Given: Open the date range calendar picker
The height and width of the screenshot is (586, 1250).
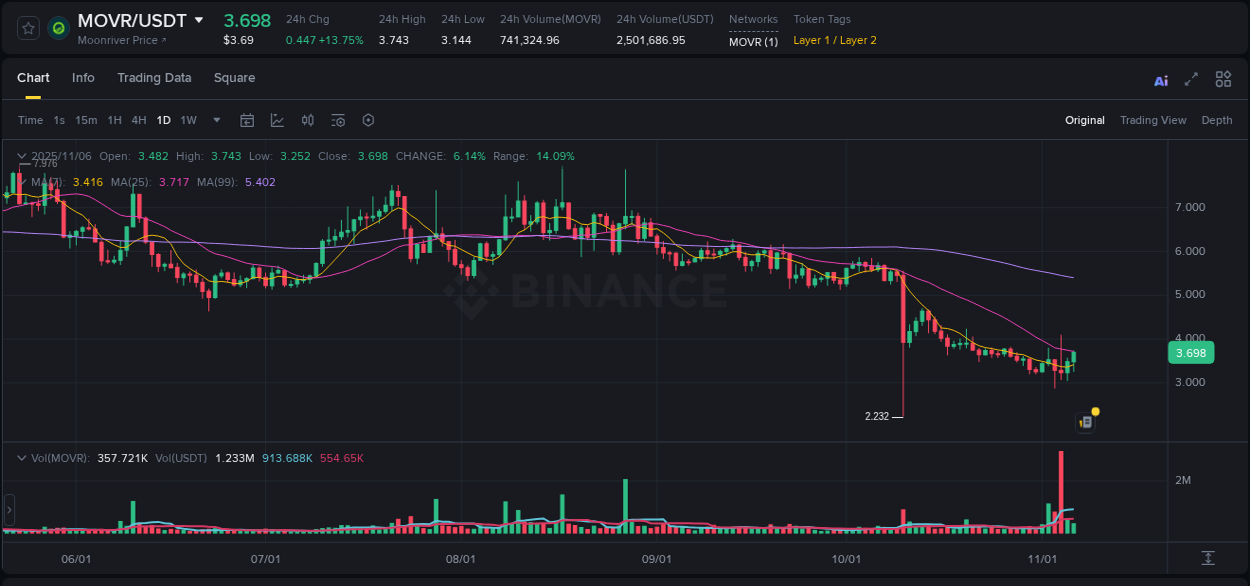Looking at the screenshot, I should [x=247, y=120].
